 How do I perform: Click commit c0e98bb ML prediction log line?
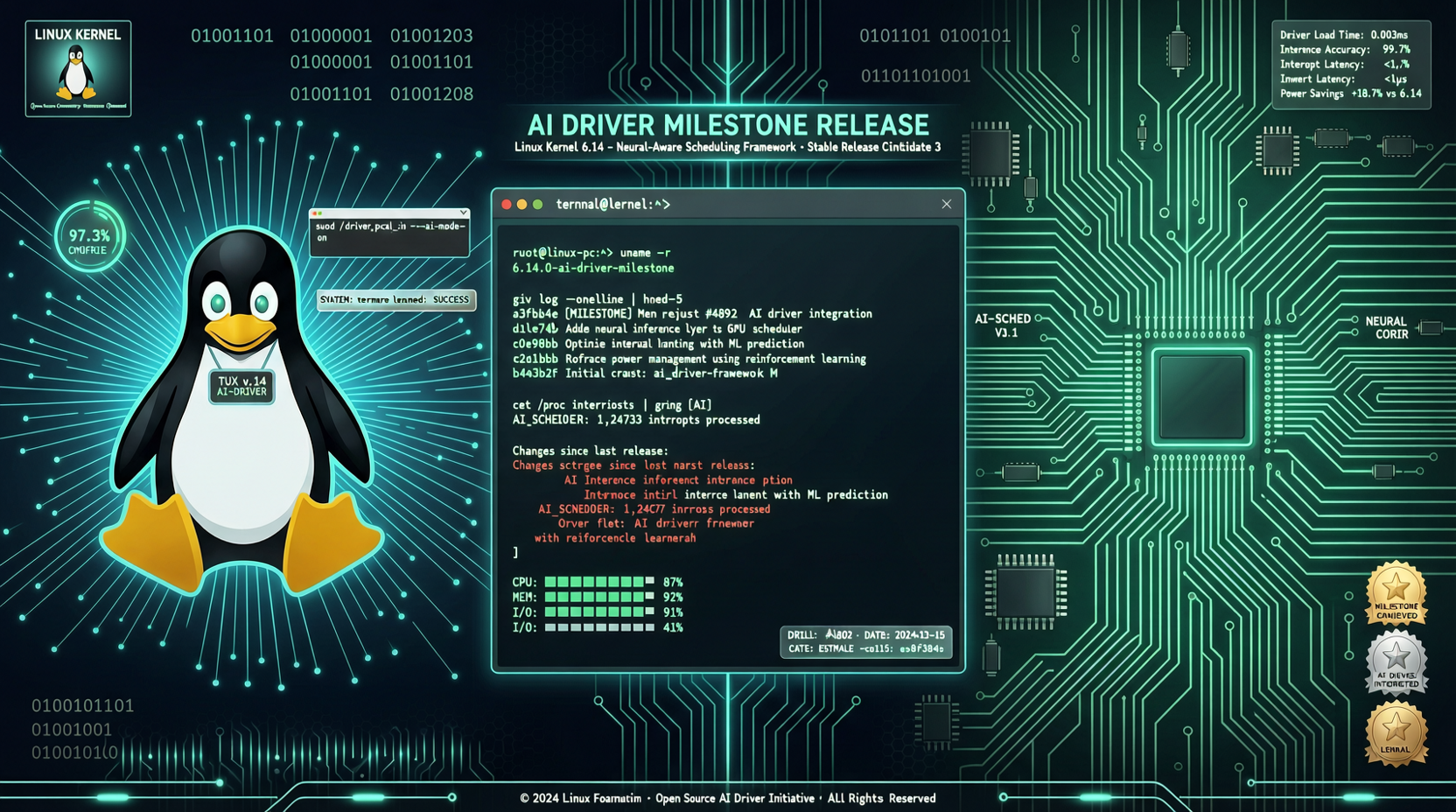coord(658,344)
